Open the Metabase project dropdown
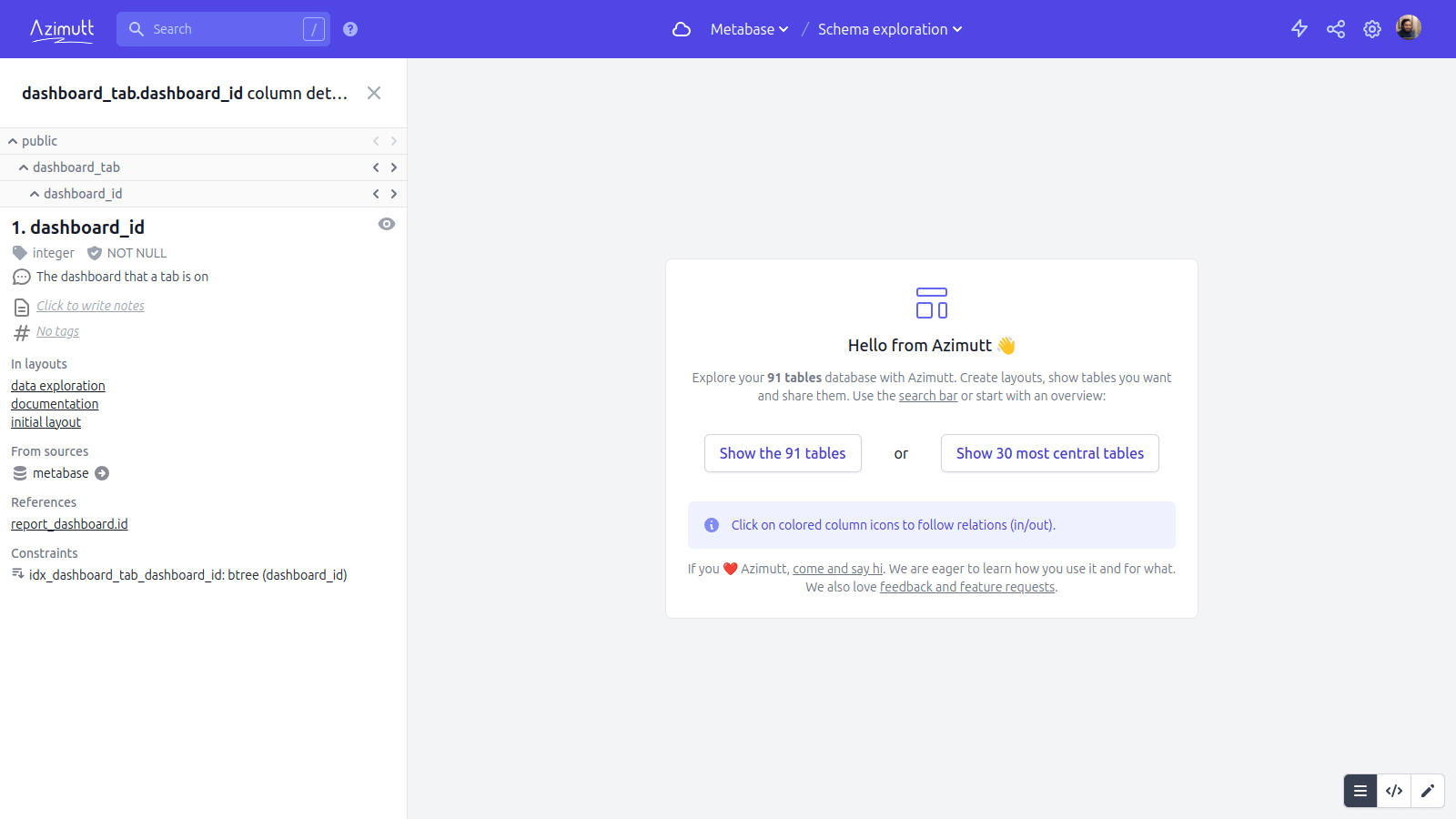The width and height of the screenshot is (1456, 819). coord(749,29)
